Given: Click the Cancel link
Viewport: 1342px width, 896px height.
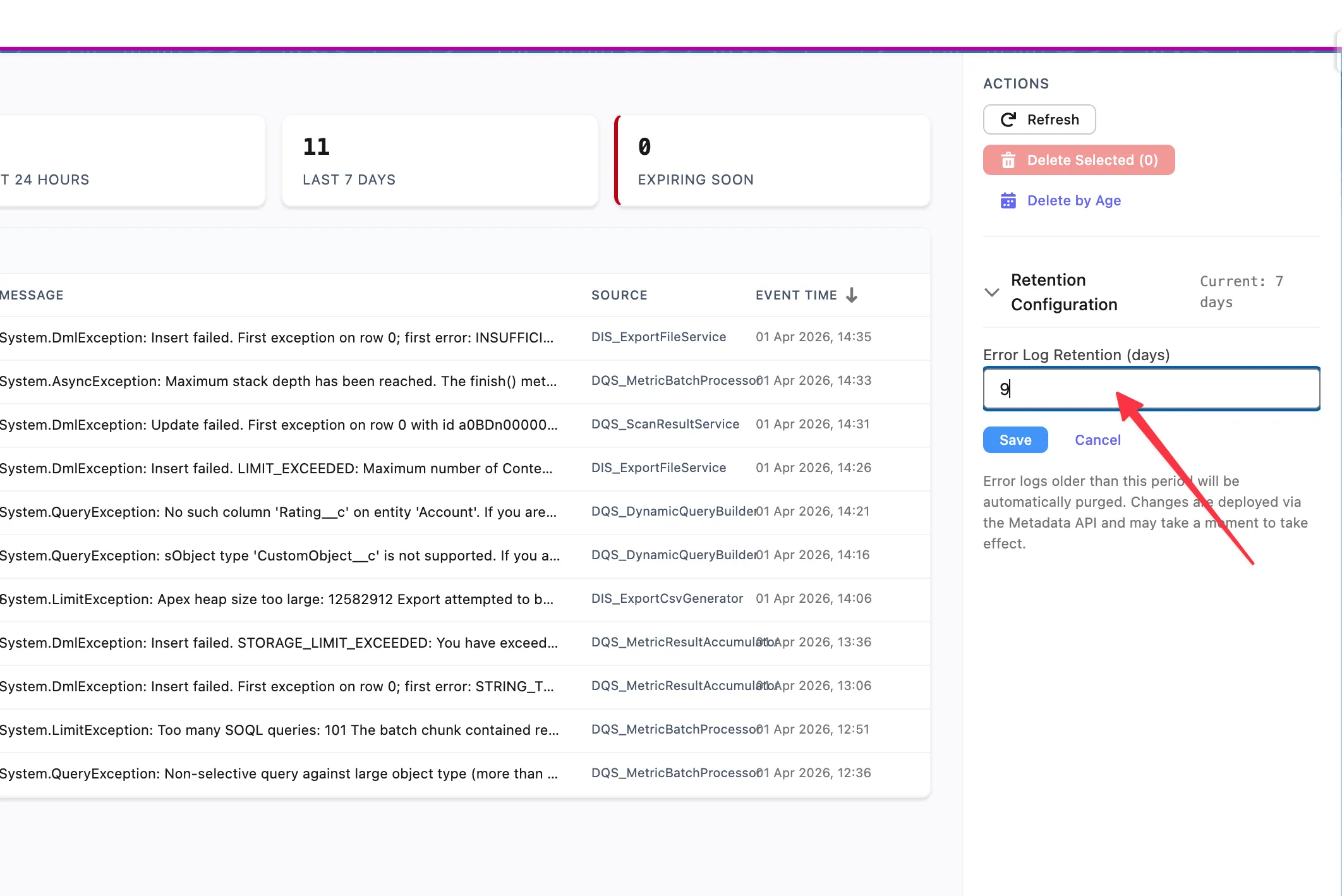Looking at the screenshot, I should pyautogui.click(x=1097, y=439).
